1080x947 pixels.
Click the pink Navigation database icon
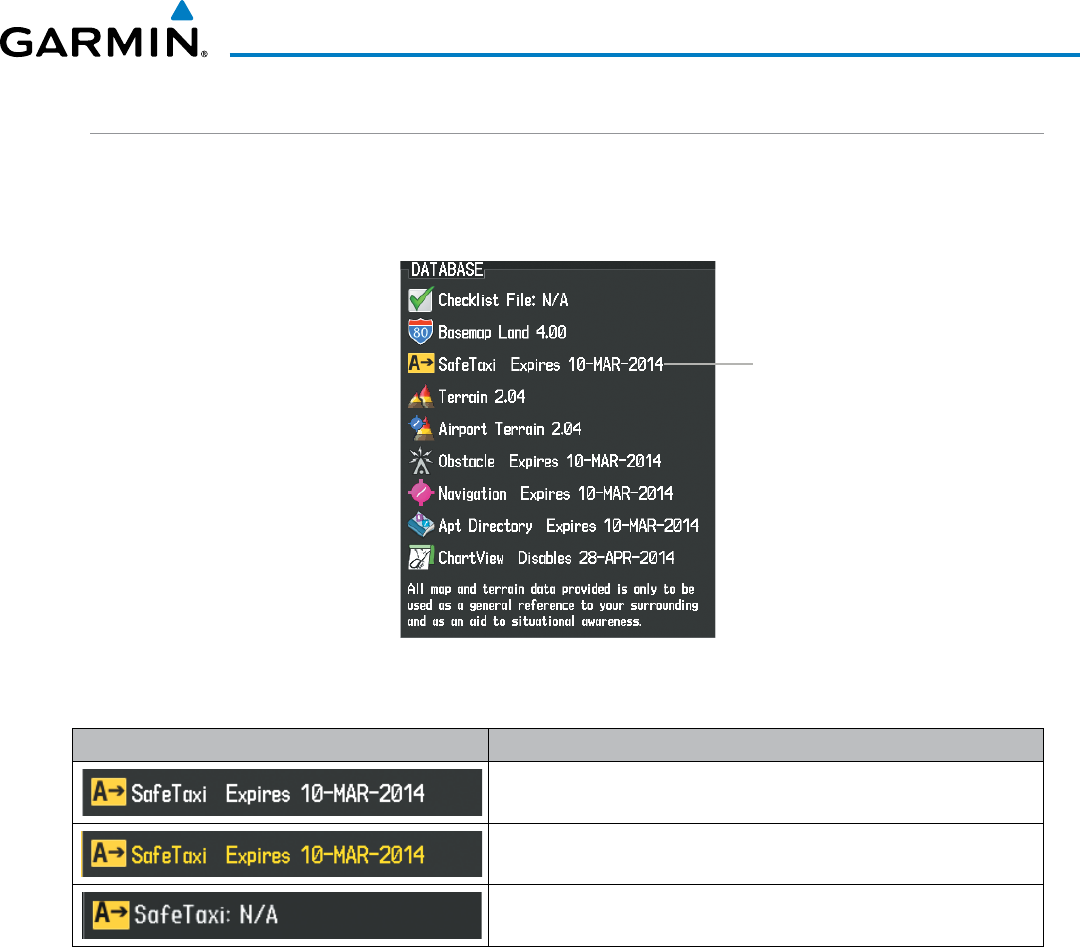pyautogui.click(x=421, y=493)
